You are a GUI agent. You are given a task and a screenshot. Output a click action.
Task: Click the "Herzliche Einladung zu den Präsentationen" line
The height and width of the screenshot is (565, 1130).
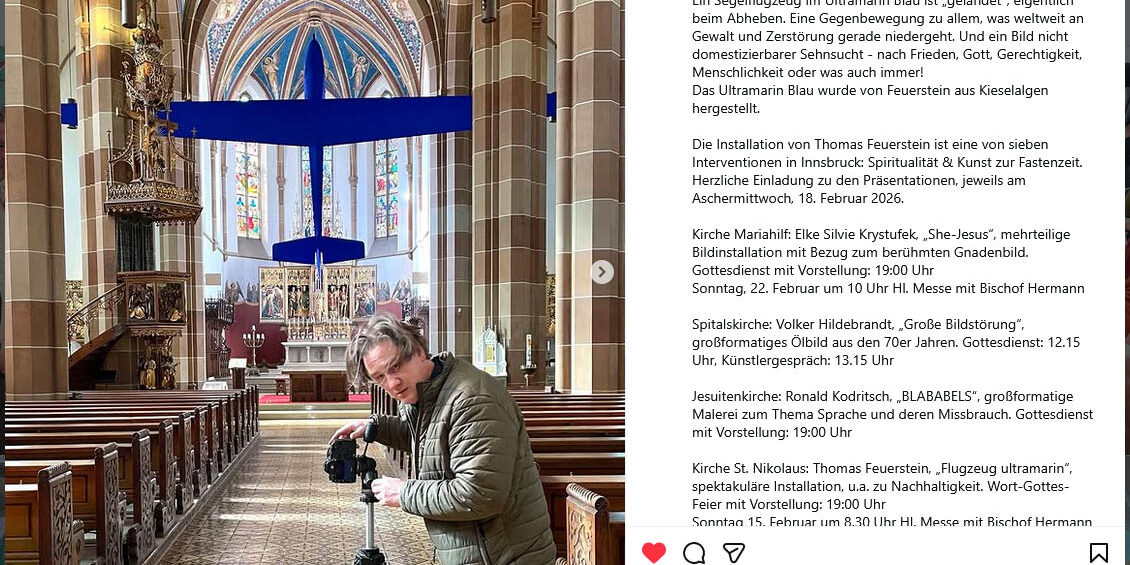(858, 180)
